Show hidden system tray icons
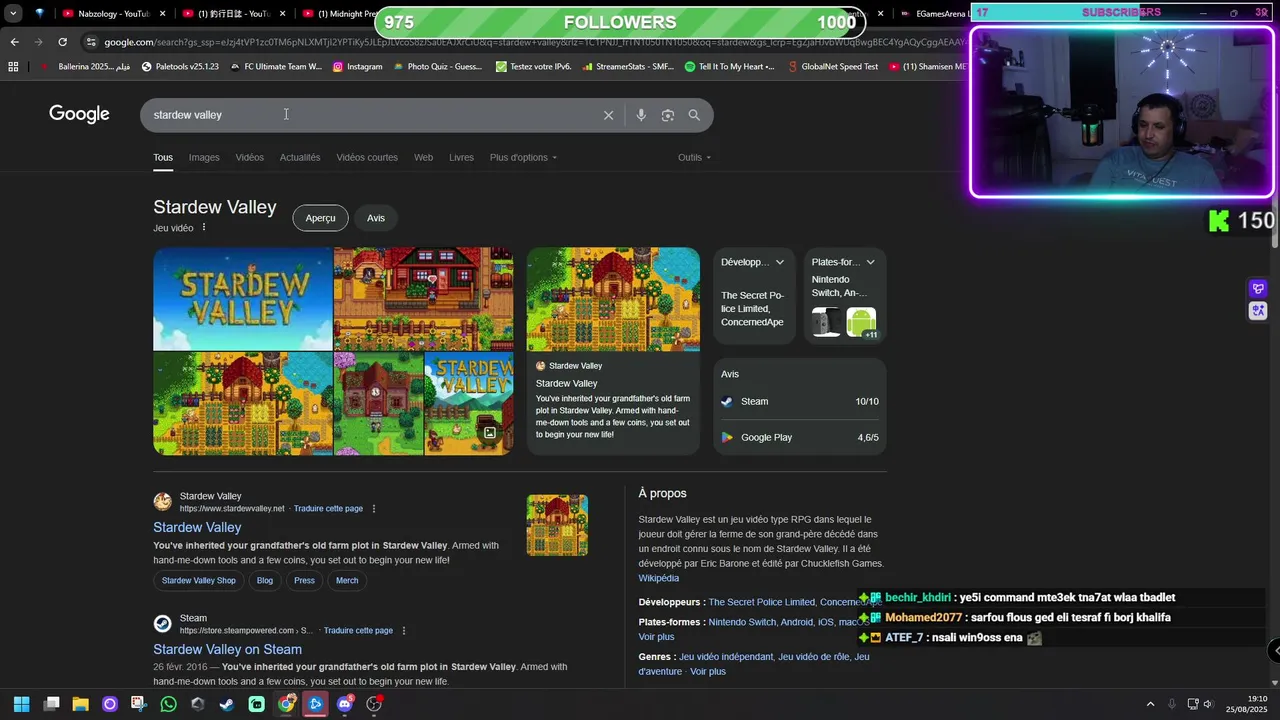 (1150, 704)
